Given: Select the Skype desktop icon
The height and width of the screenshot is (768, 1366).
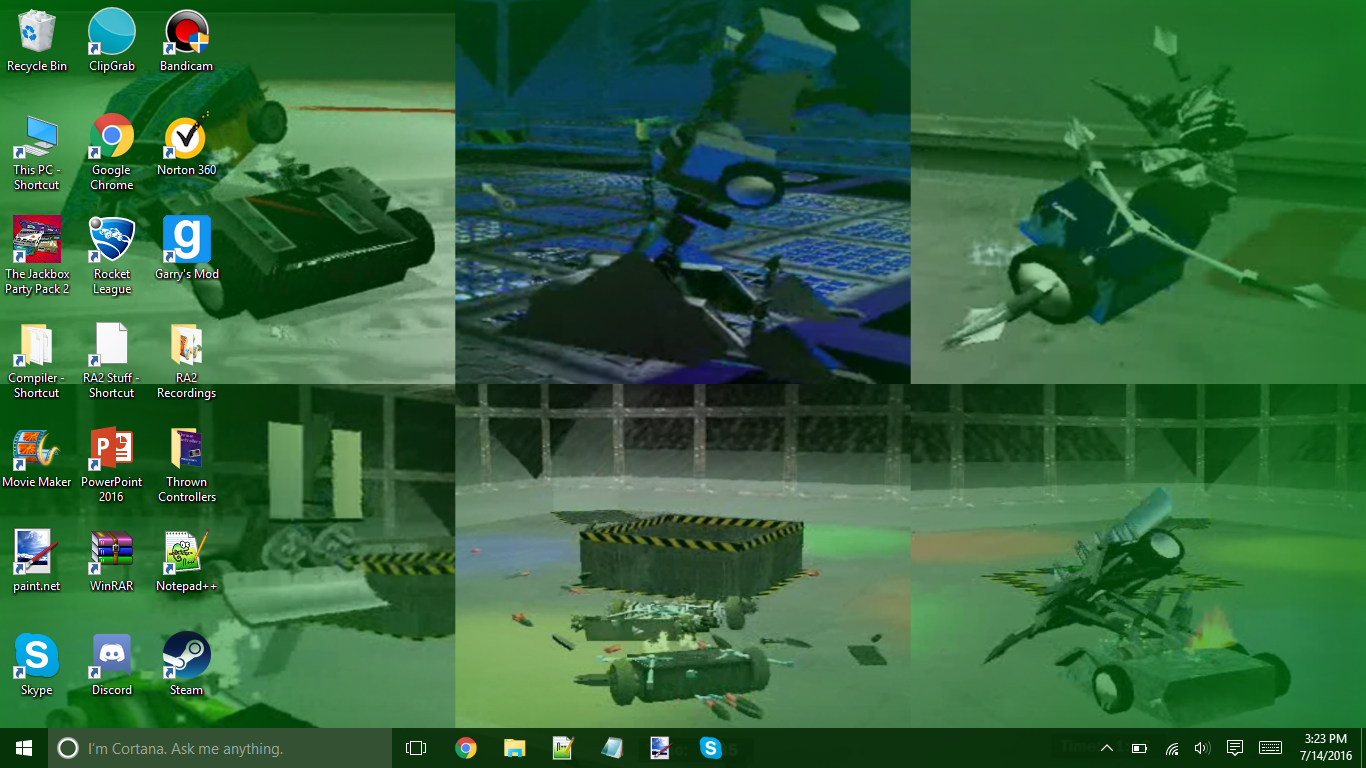Looking at the screenshot, I should point(37,664).
